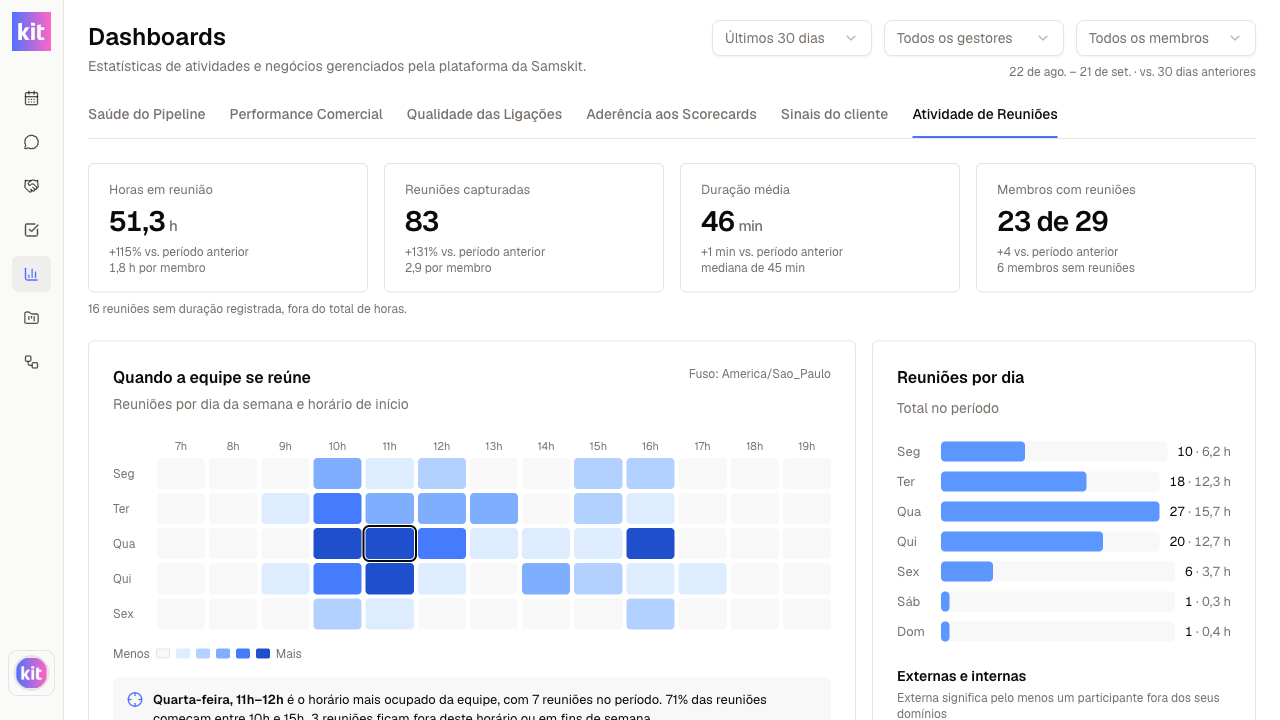Click the 23 de 29 members value
This screenshot has width=1280, height=720.
click(1053, 221)
